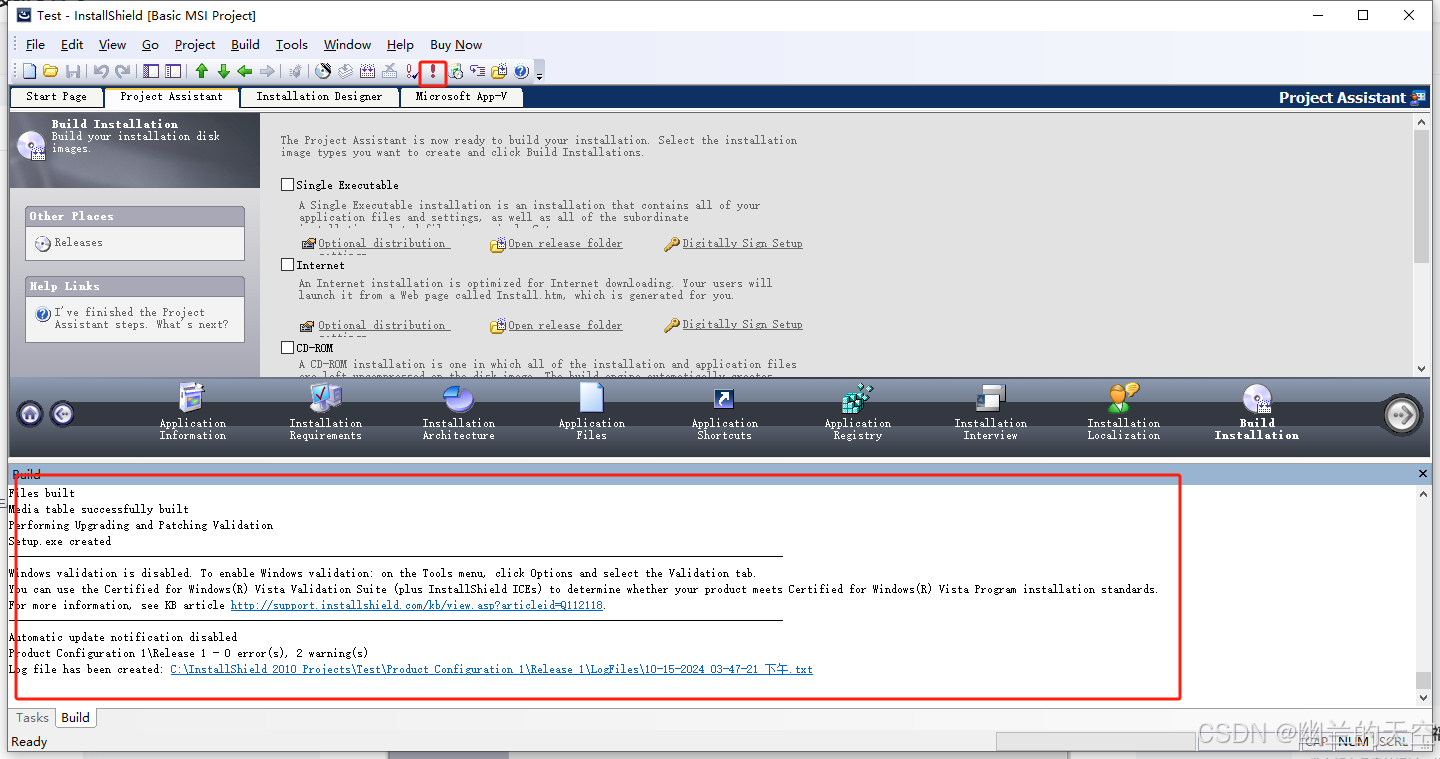Click the Save floppy disk icon
This screenshot has width=1440, height=759.
point(73,71)
